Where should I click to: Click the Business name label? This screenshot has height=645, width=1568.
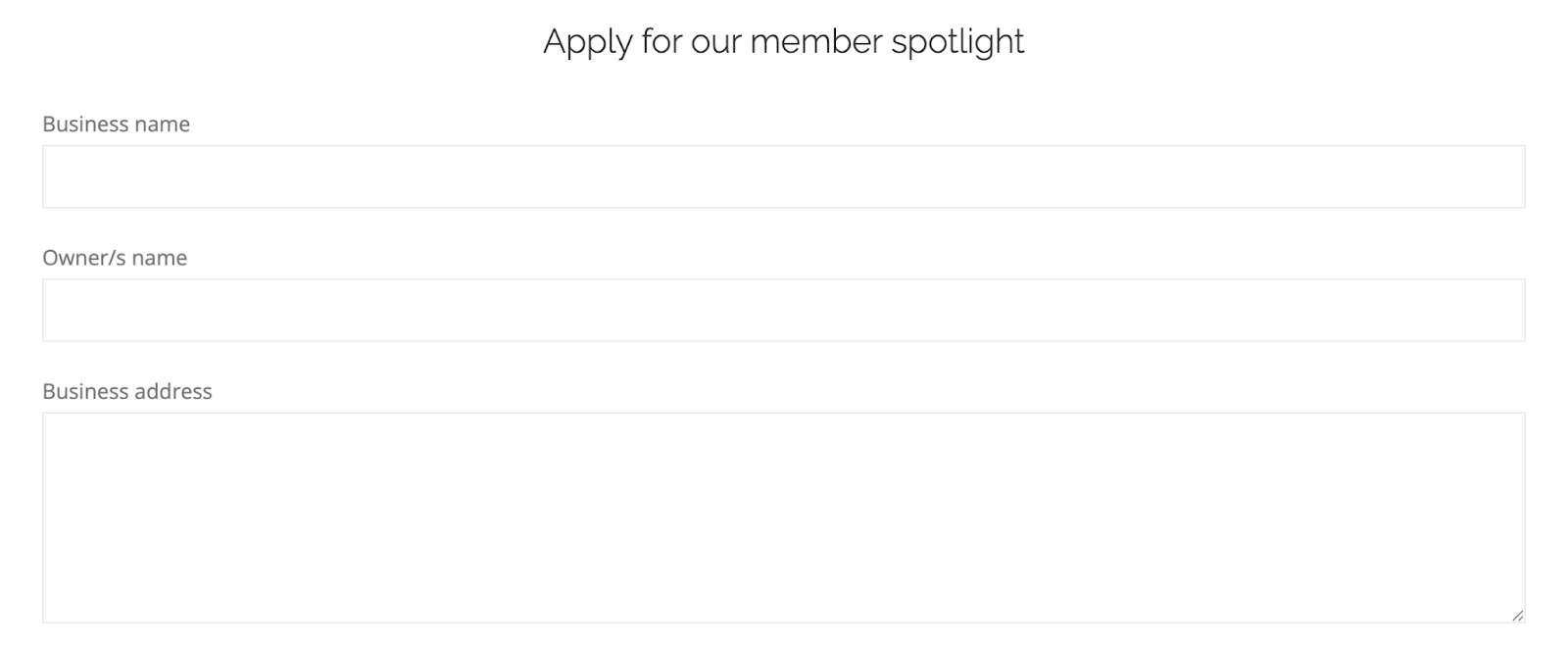pyautogui.click(x=117, y=124)
